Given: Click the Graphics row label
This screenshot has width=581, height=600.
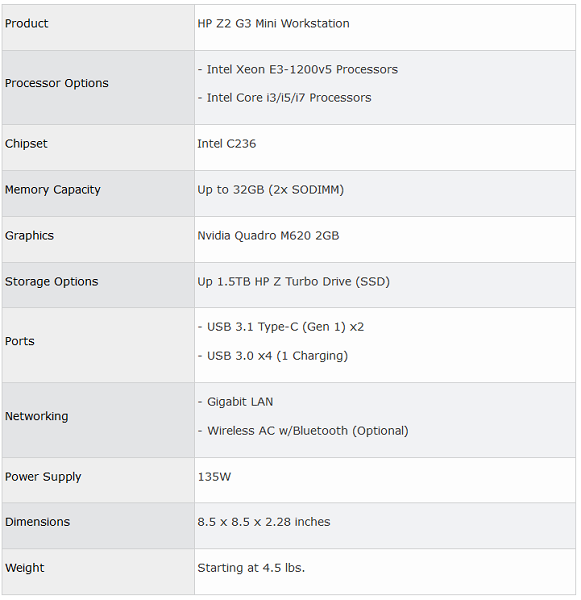Looking at the screenshot, I should (29, 236).
